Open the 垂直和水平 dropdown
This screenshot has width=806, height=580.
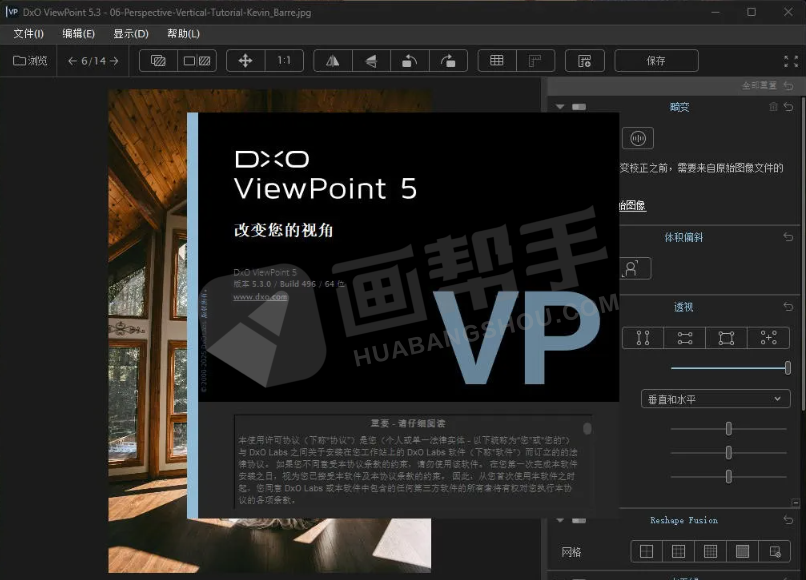coord(716,399)
